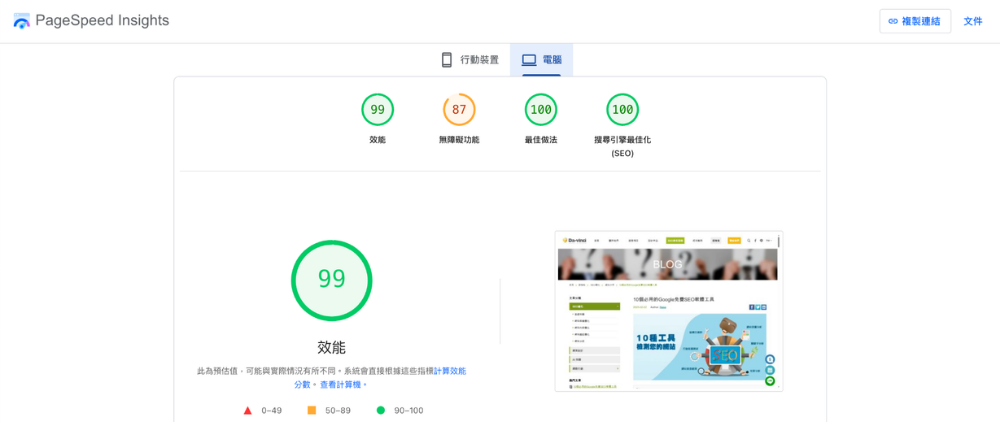Click the website screenshot thumbnail
This screenshot has width=1000, height=422.
pos(669,311)
